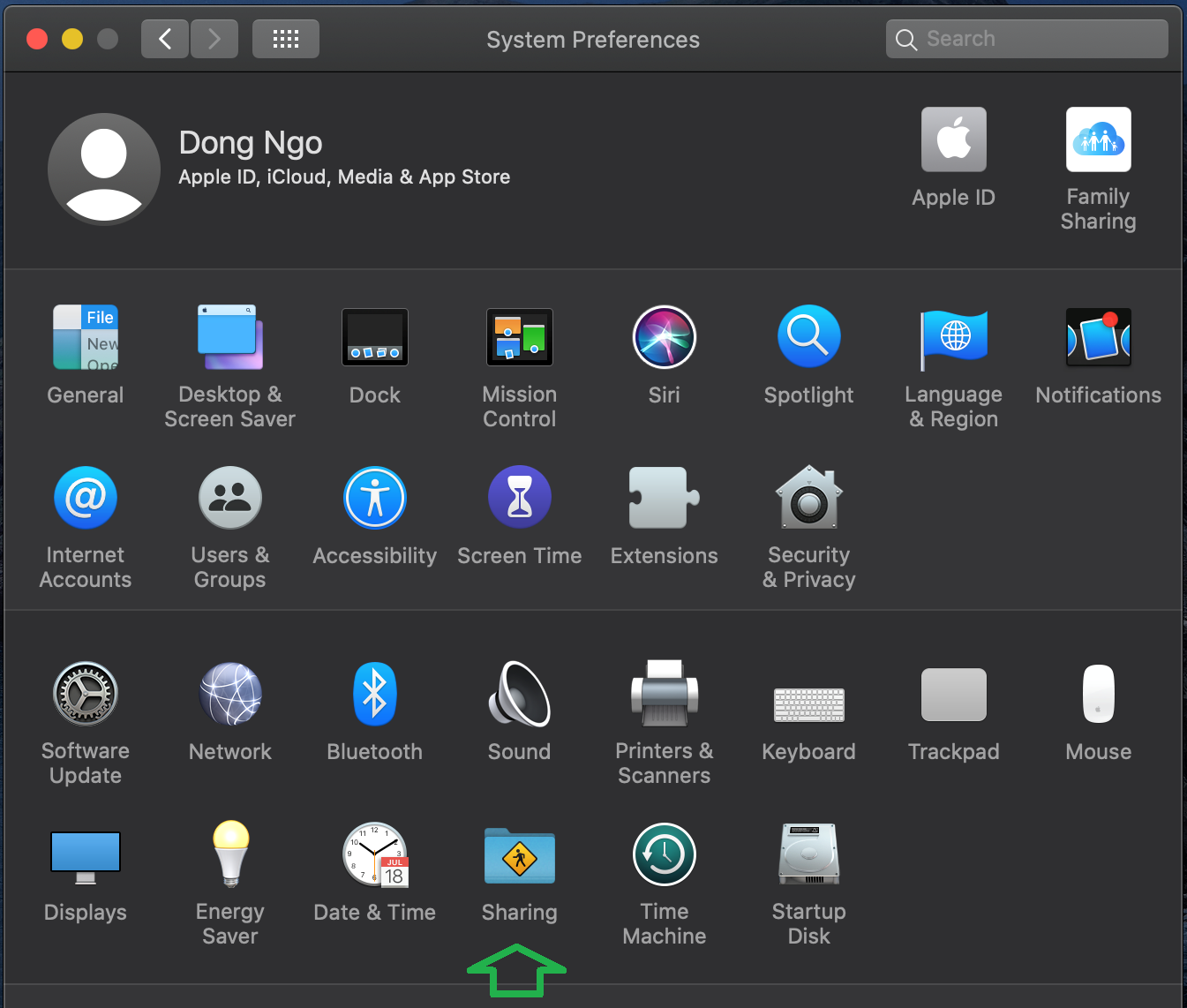The height and width of the screenshot is (1008, 1187).
Task: Click the Dong Ngo profile picture
Action: (x=104, y=169)
